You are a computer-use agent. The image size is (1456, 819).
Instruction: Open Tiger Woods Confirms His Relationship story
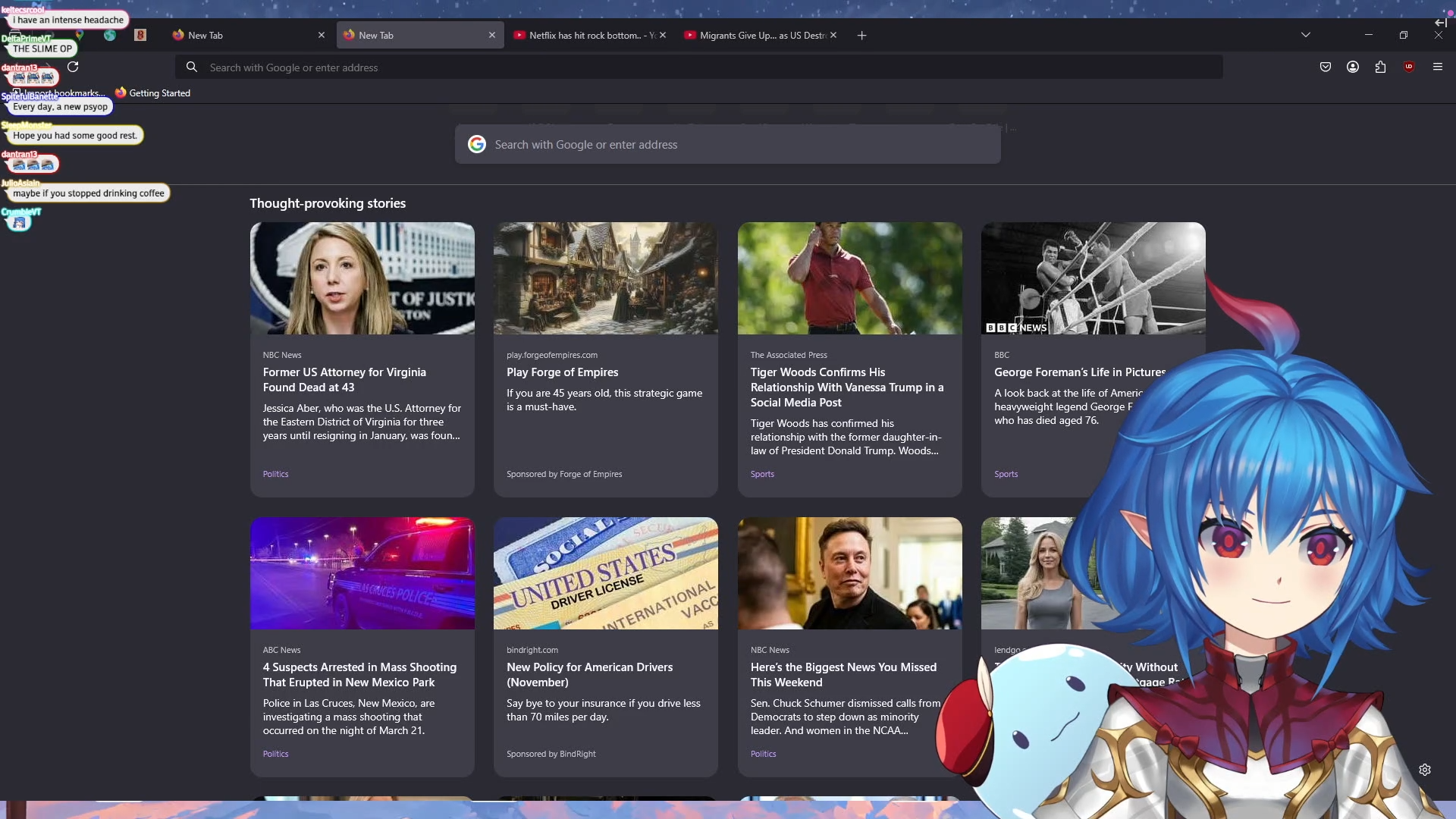tap(847, 387)
